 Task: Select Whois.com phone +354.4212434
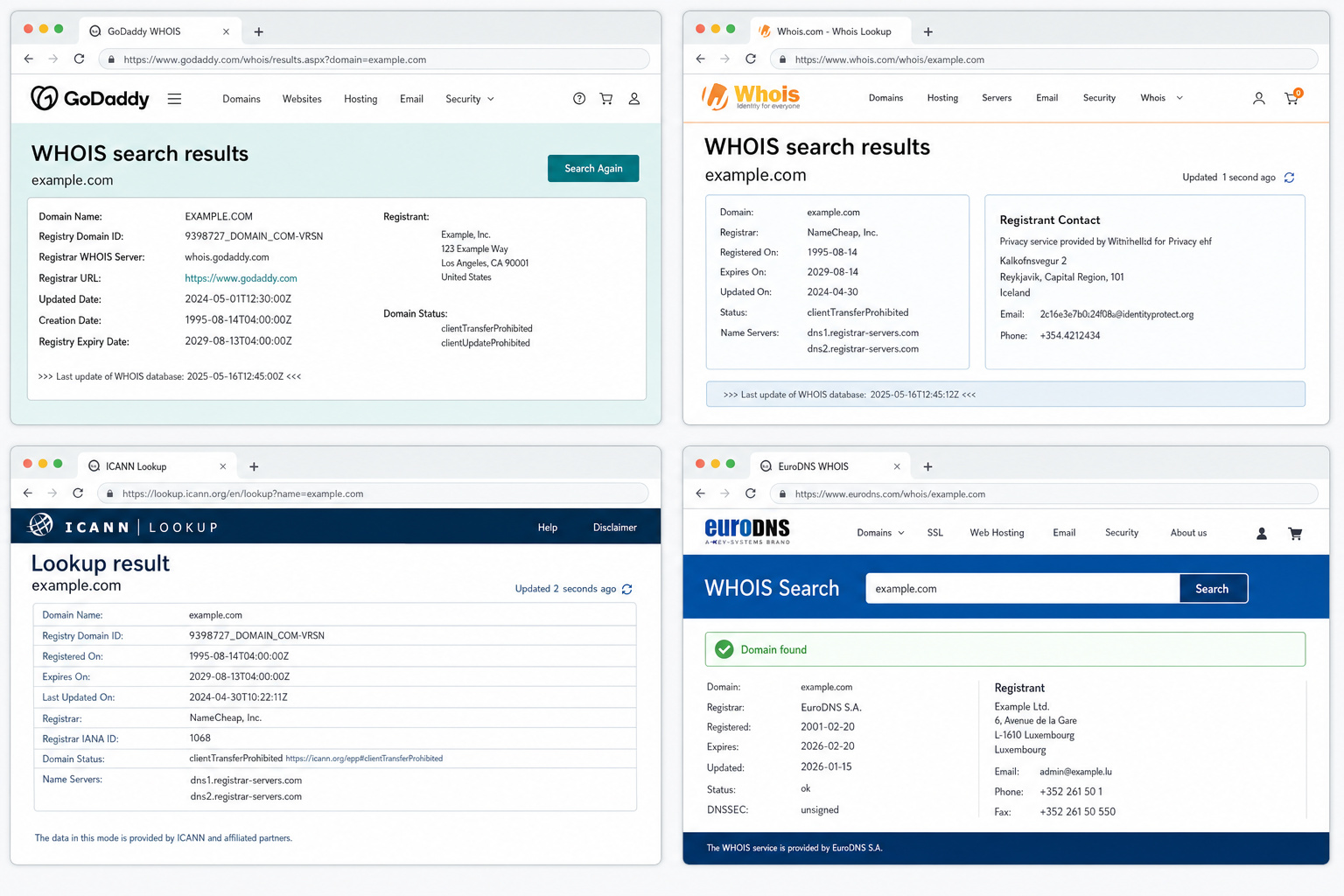[x=1070, y=336]
